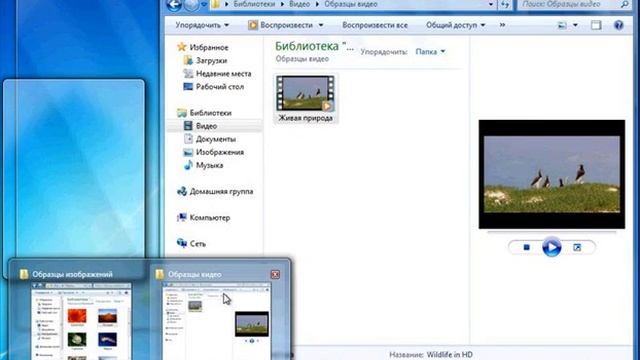
Task: Select Избранное in navigation pane
Action: coord(209,47)
